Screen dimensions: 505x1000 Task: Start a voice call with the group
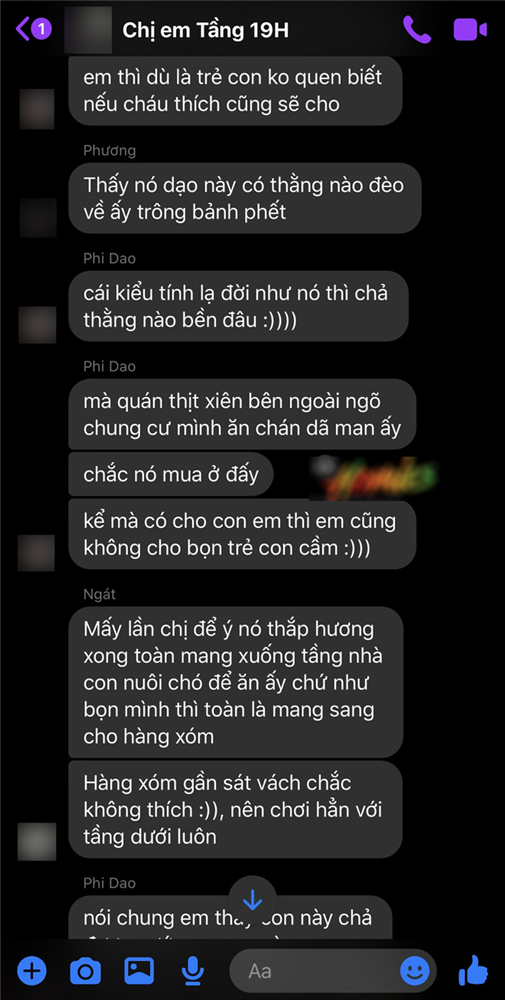tap(417, 29)
